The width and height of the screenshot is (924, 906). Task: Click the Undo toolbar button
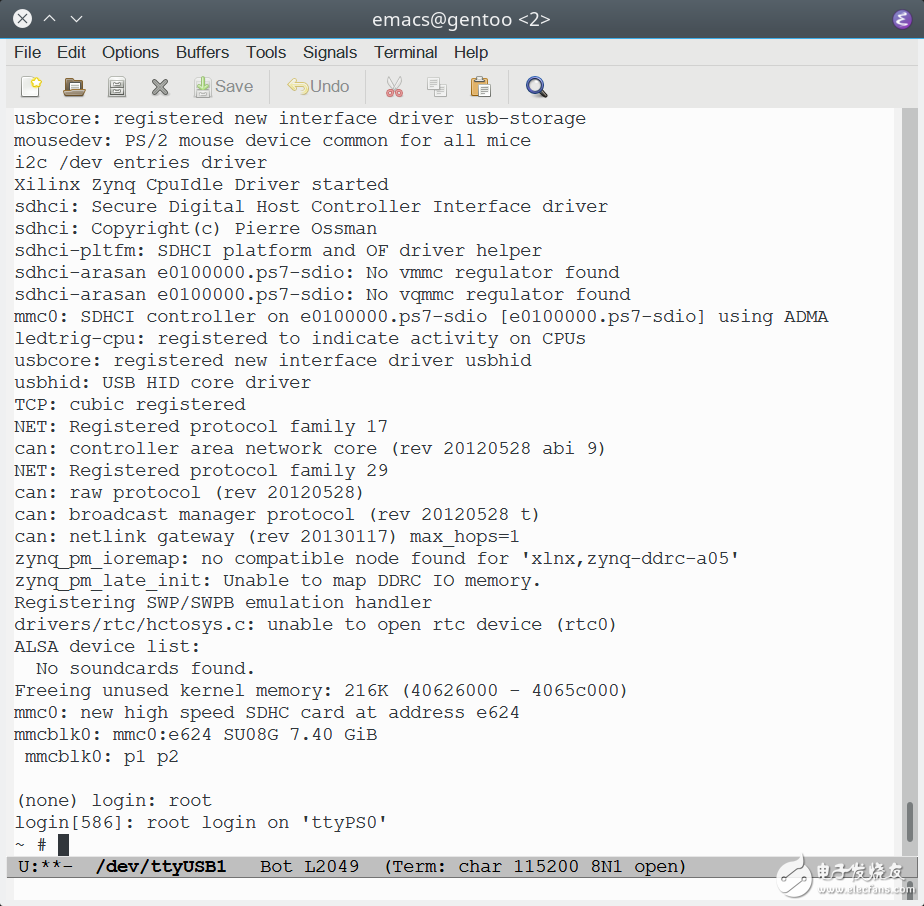(x=318, y=87)
